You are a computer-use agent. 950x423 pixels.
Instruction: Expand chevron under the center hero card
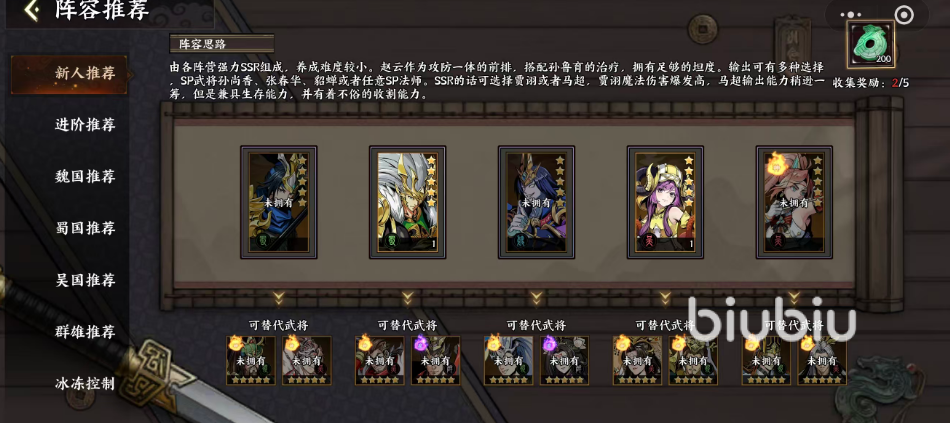536,298
